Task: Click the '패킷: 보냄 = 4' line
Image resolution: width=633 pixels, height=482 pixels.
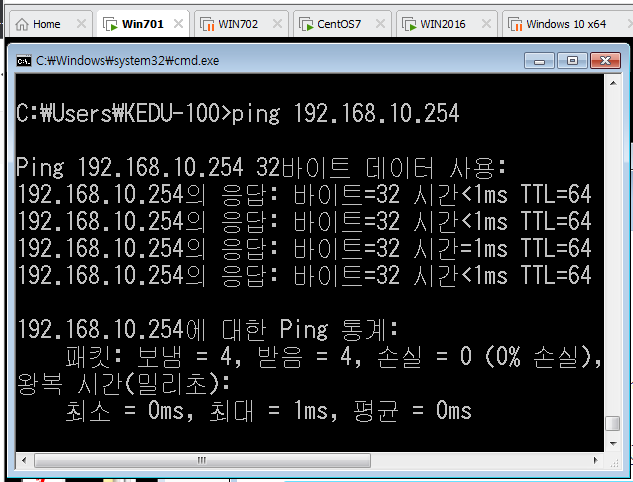Action: [333, 357]
